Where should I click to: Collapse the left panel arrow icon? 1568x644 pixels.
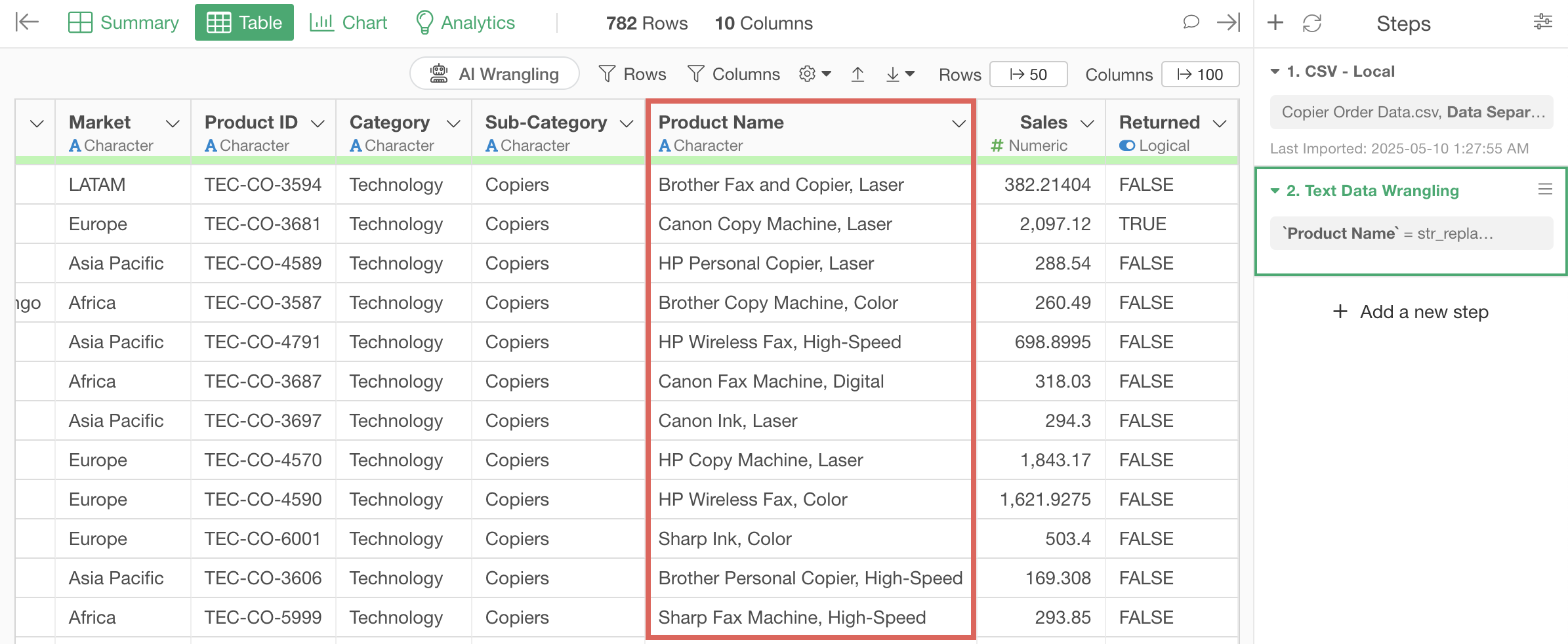click(27, 22)
